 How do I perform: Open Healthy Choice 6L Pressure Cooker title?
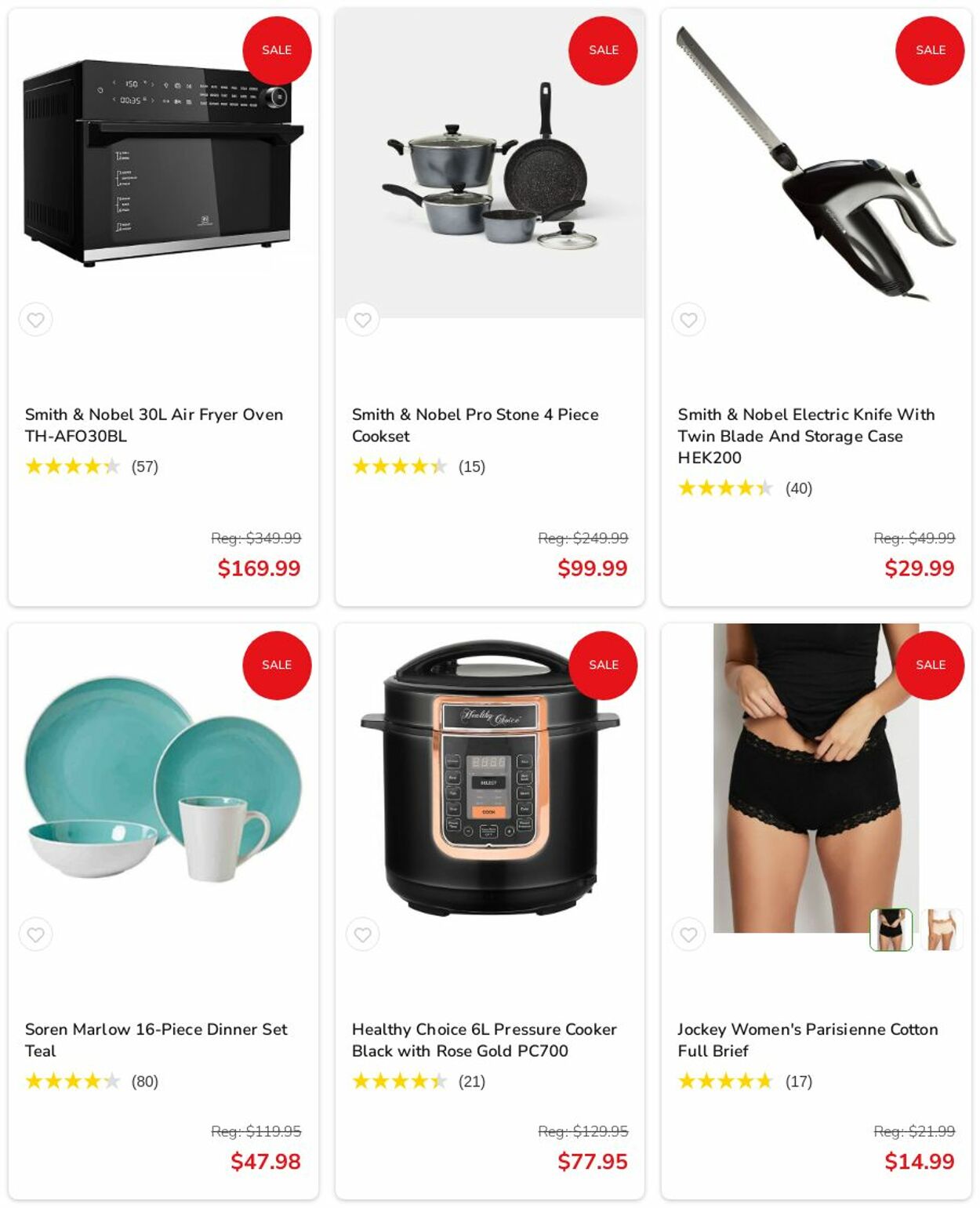click(x=484, y=1039)
